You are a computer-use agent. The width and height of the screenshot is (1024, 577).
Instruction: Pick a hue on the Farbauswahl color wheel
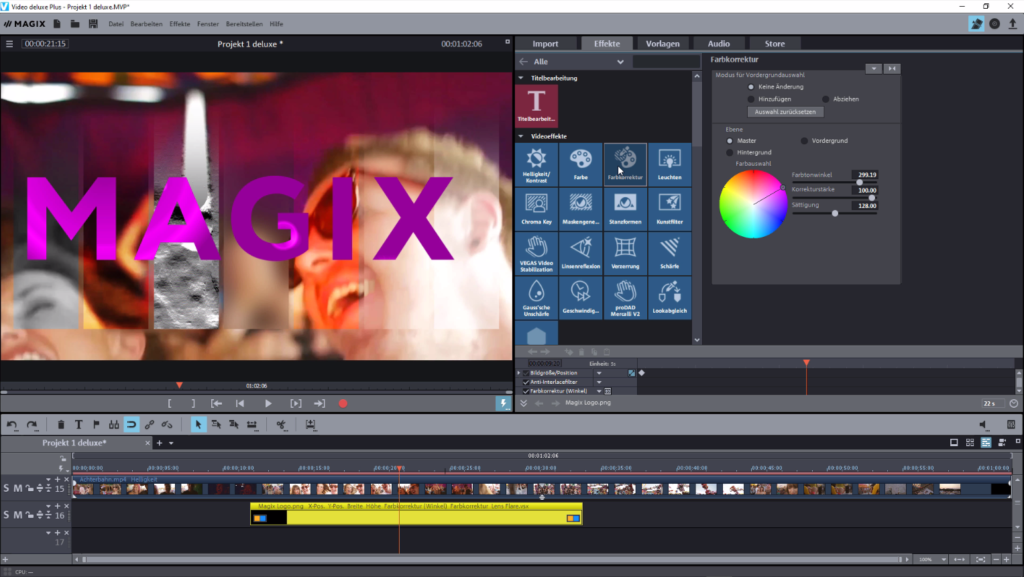coord(753,204)
